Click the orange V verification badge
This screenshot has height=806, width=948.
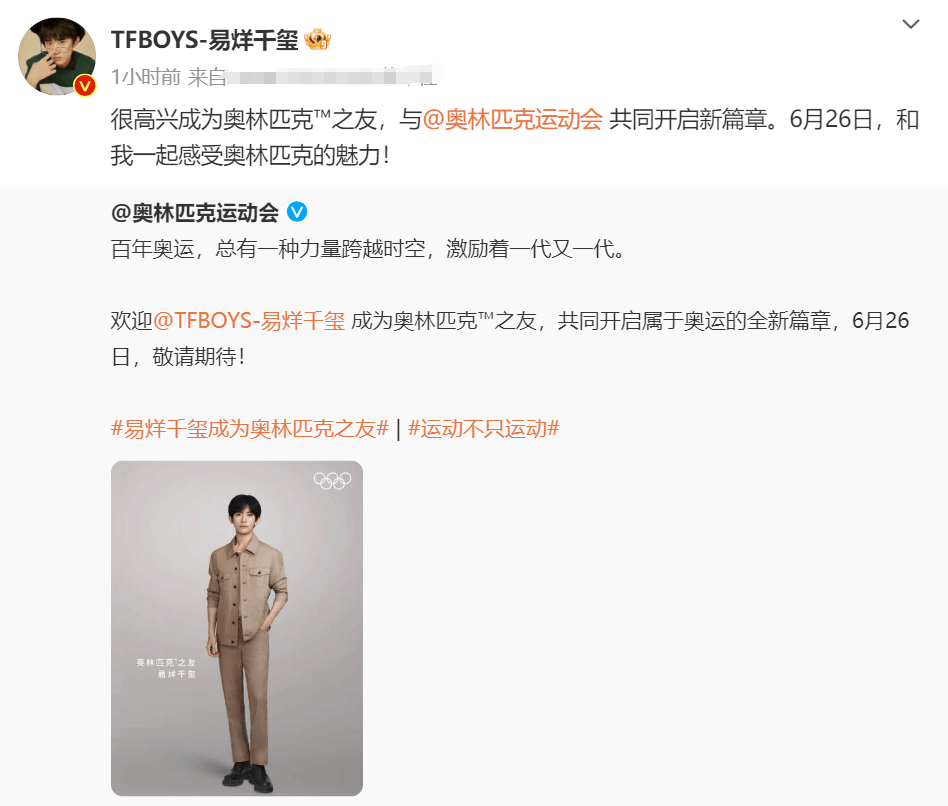(85, 86)
